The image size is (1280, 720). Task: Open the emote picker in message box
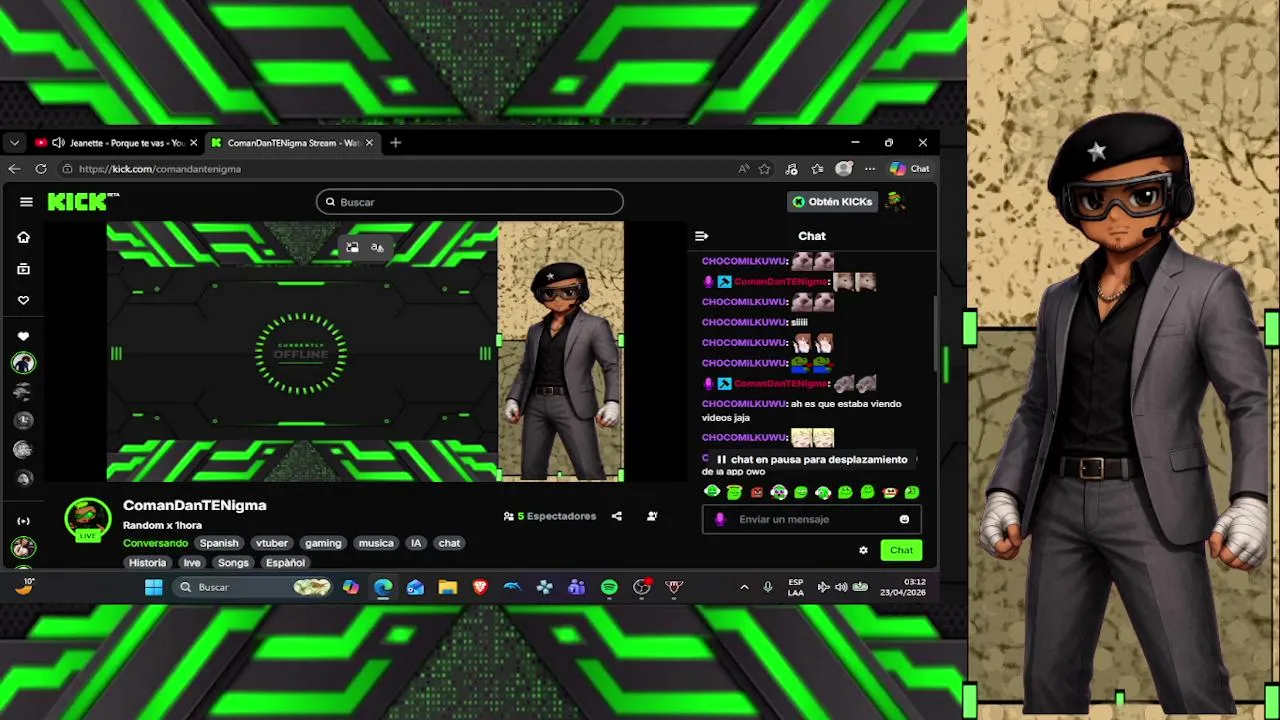(x=904, y=519)
